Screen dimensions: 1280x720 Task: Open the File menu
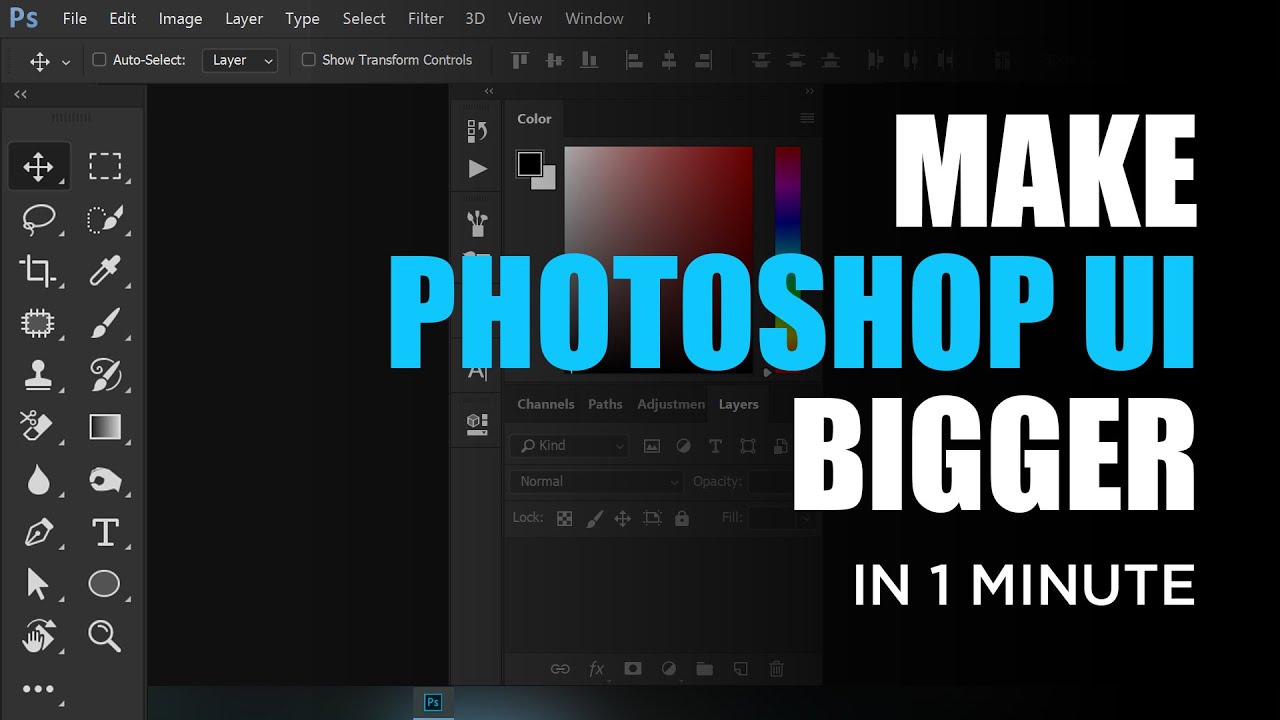pos(74,19)
